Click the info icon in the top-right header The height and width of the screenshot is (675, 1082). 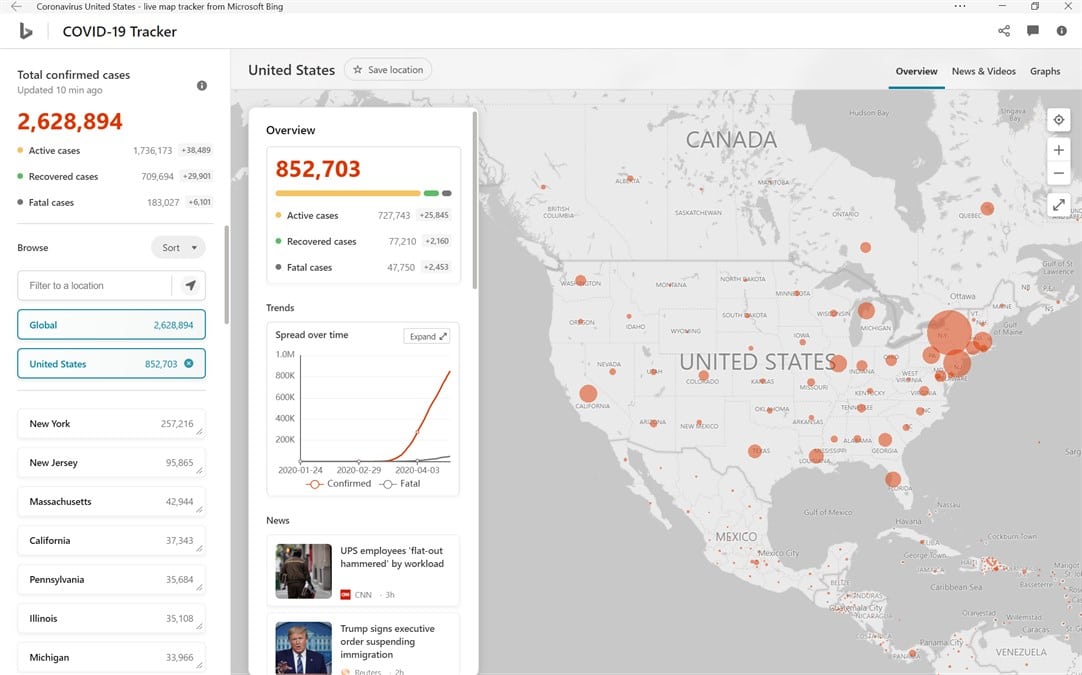coord(1062,31)
